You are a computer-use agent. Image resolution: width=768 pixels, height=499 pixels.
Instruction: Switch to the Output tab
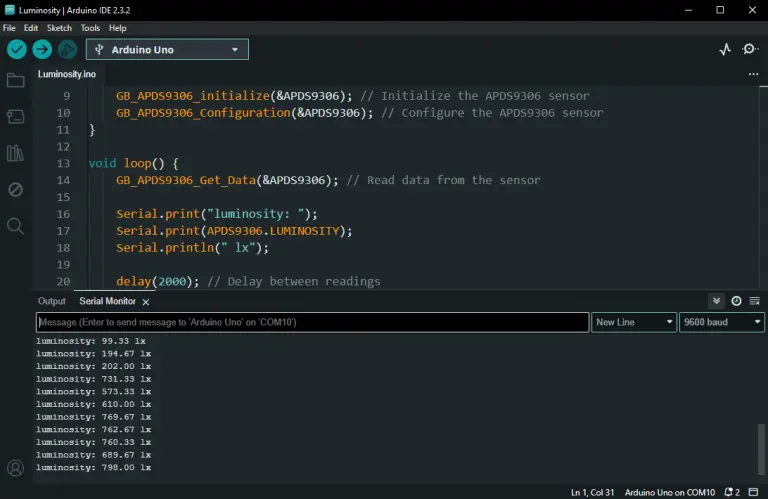tap(51, 301)
